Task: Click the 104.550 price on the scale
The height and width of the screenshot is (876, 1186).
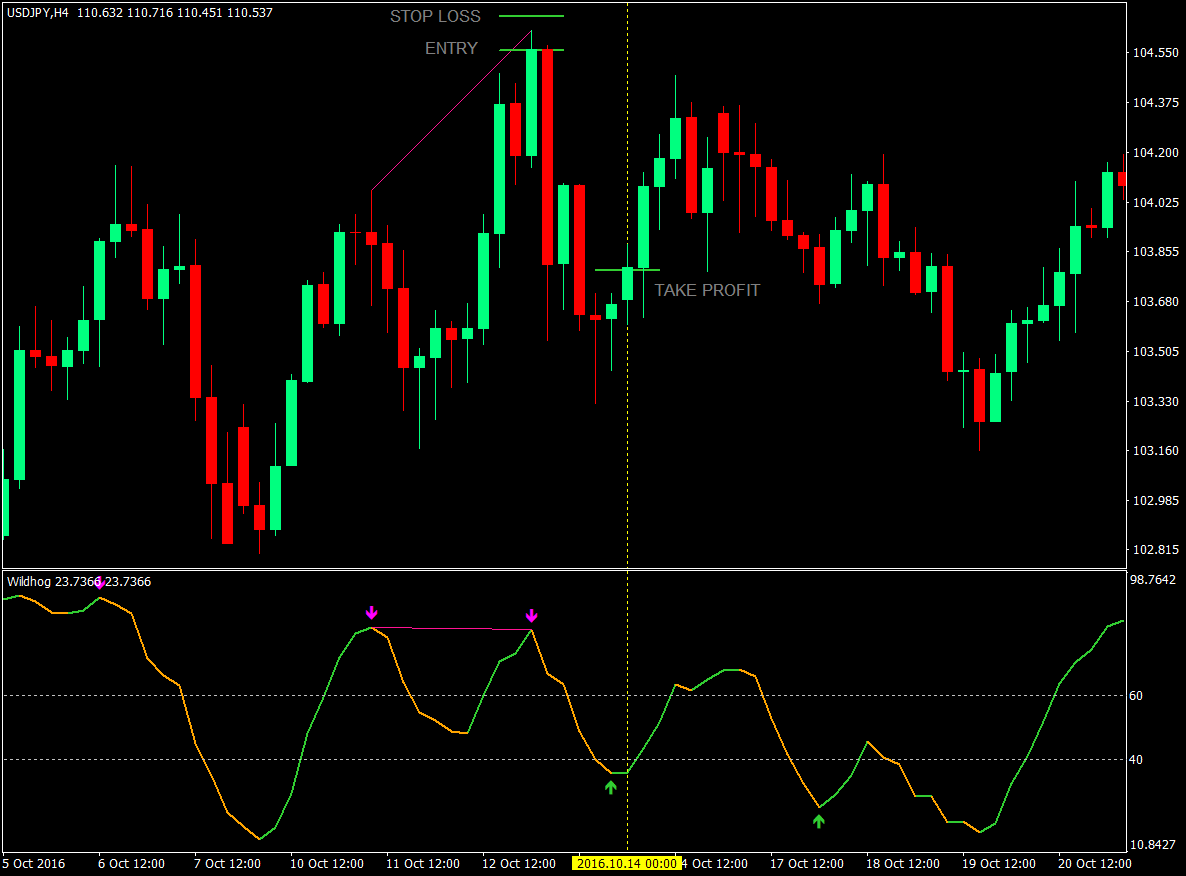Action: pyautogui.click(x=1155, y=52)
